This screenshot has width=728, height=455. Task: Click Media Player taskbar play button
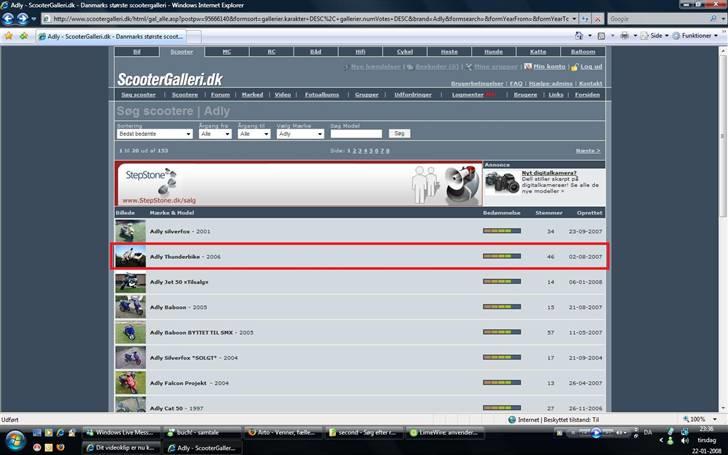click(x=596, y=433)
